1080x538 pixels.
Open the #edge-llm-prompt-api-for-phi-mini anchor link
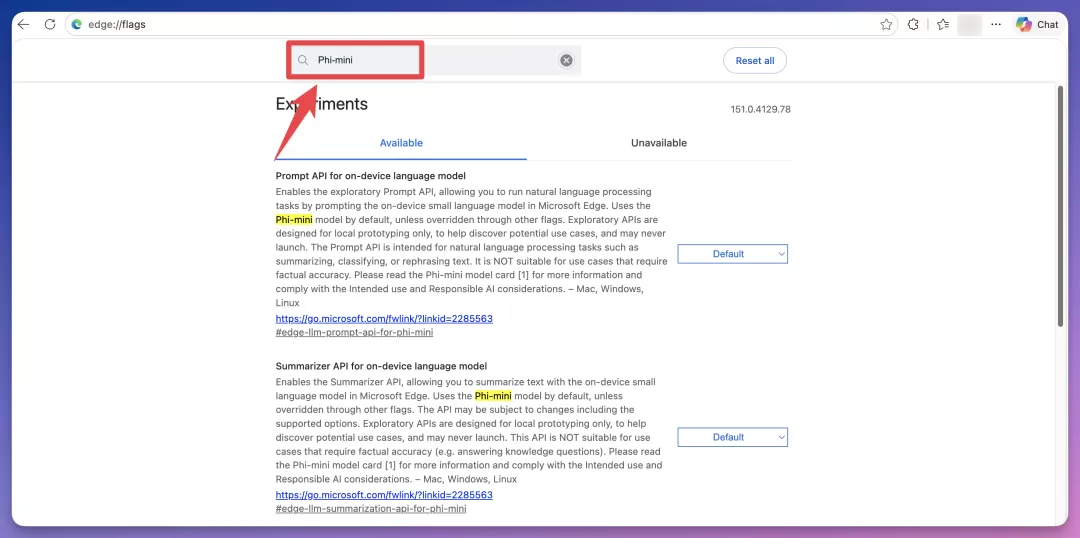coord(354,332)
